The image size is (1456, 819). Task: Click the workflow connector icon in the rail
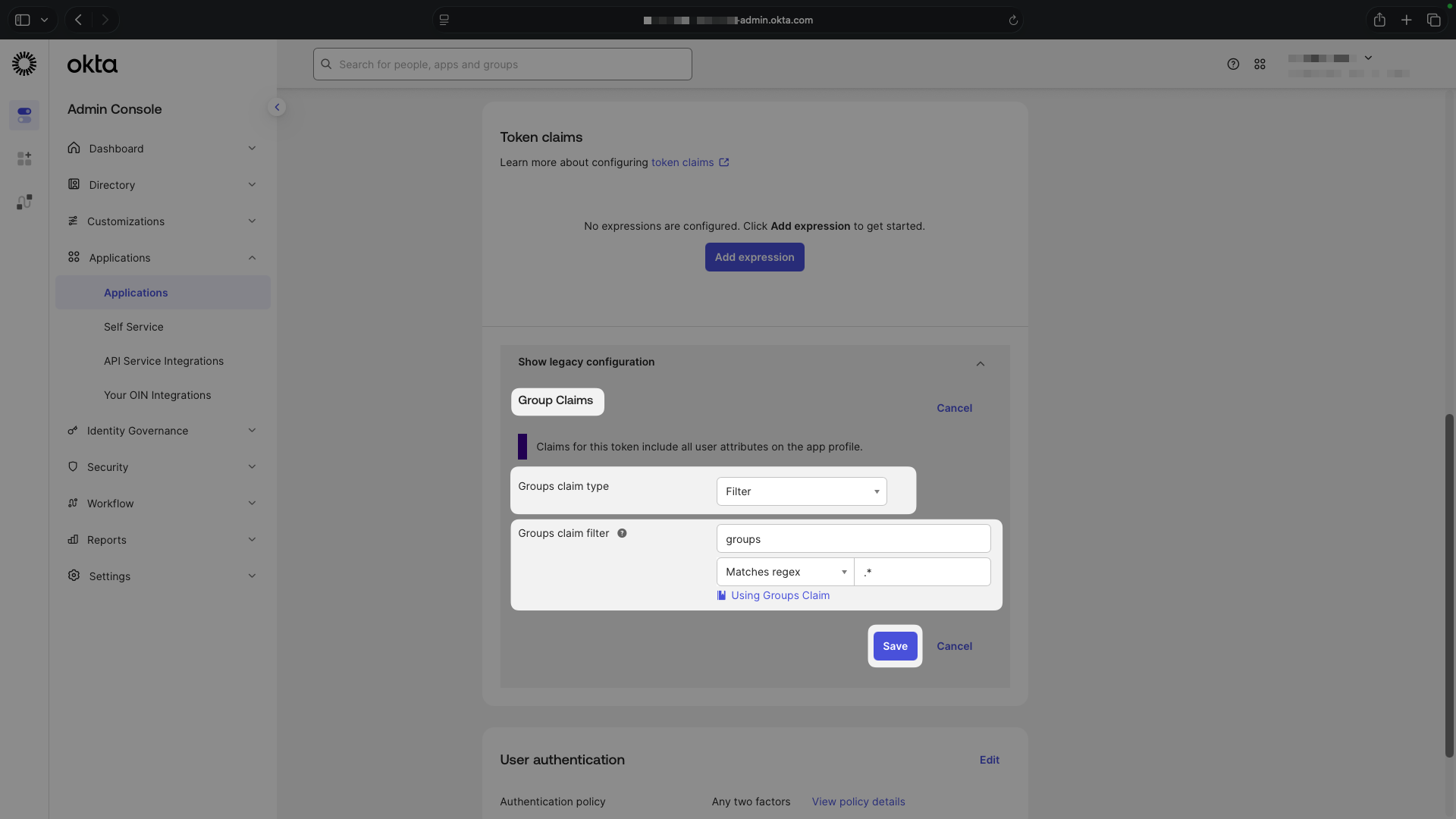(x=24, y=202)
